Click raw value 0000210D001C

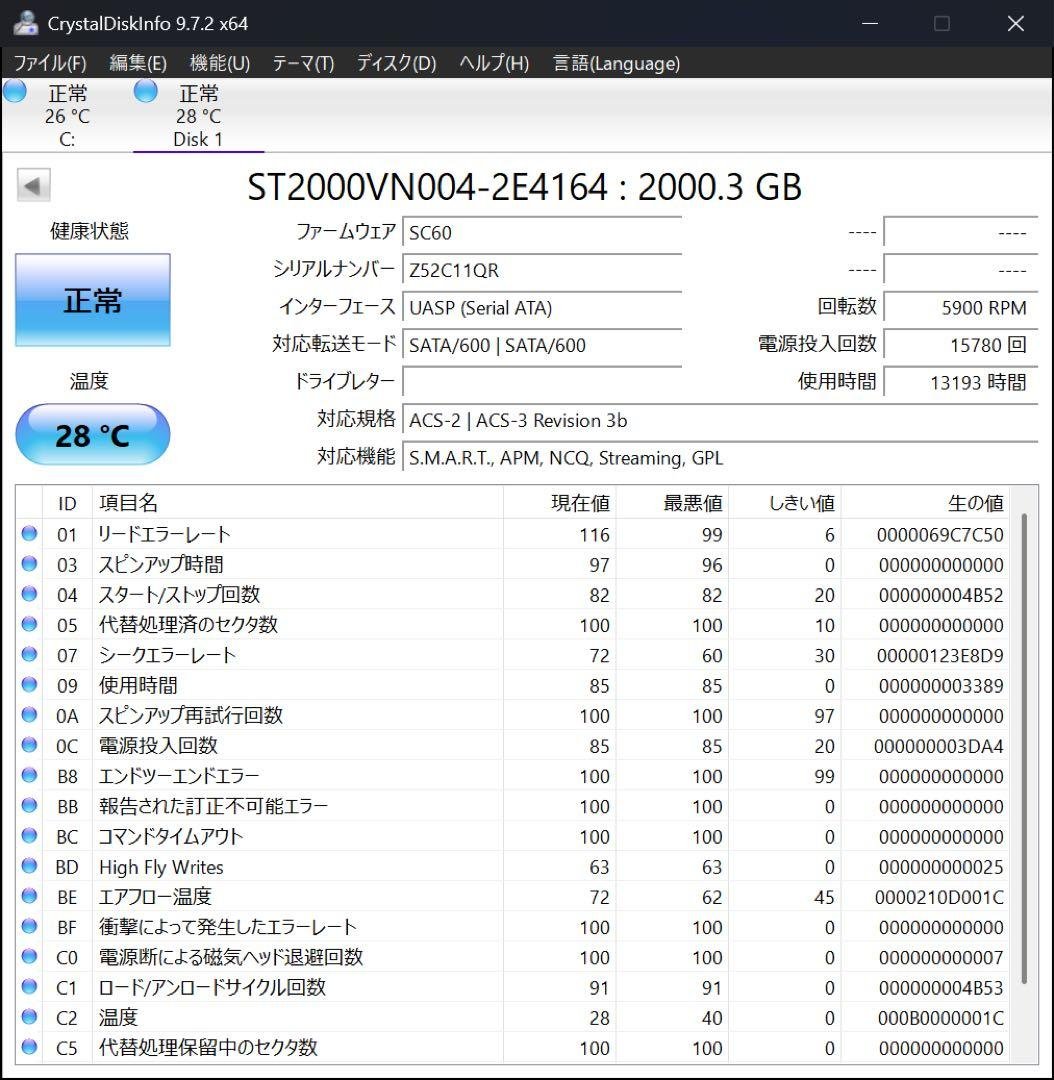pos(939,897)
